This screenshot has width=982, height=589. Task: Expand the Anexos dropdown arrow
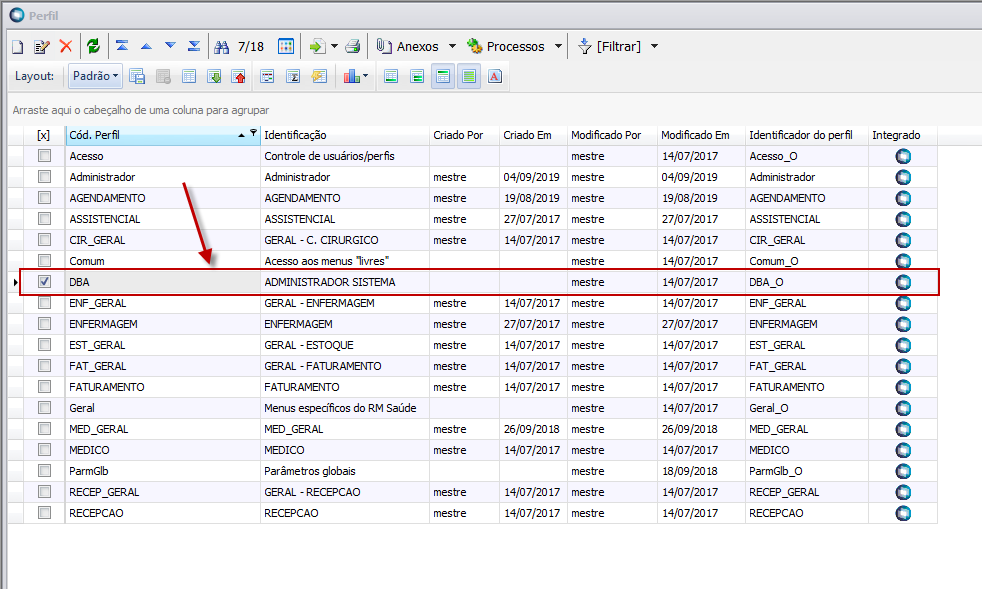[452, 46]
